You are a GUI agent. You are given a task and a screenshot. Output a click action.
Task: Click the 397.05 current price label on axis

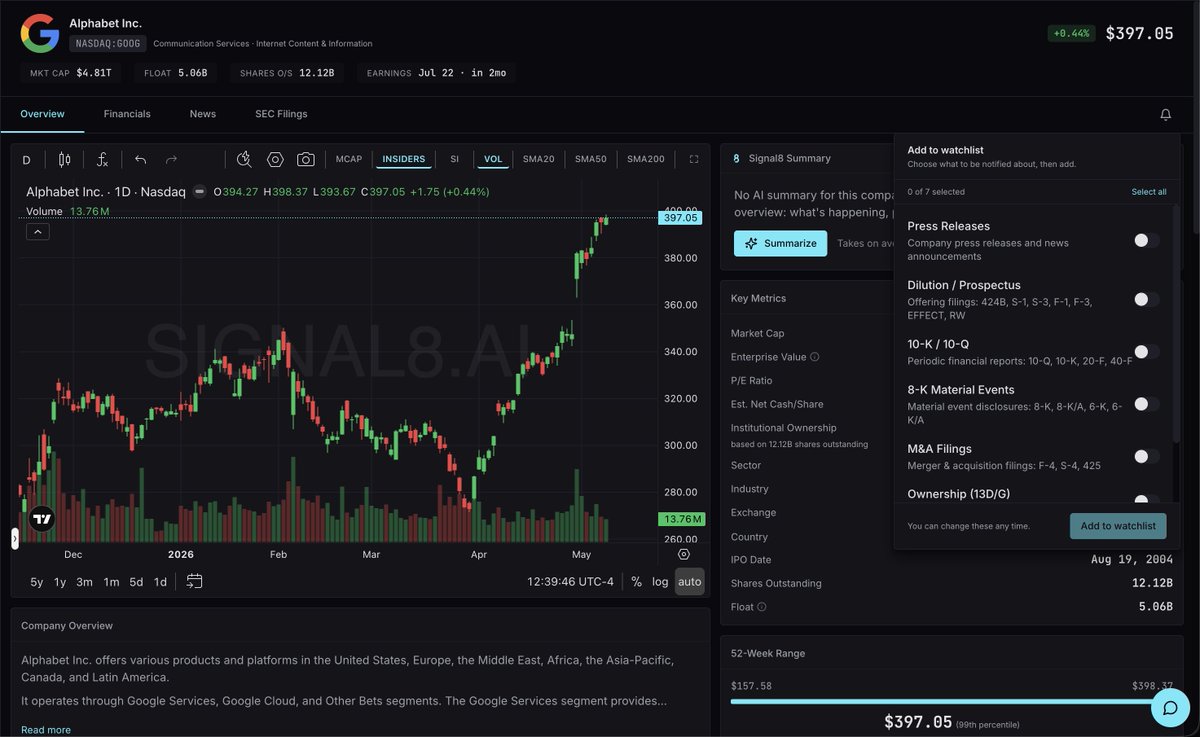pyautogui.click(x=680, y=217)
